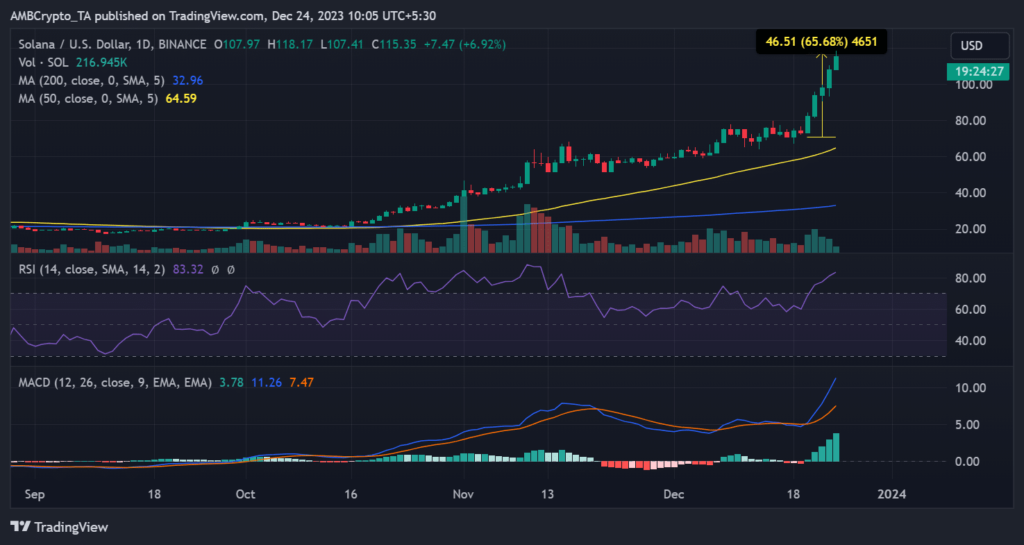Click the blue 200-day moving average line
The image size is (1024, 545).
(x=700, y=214)
